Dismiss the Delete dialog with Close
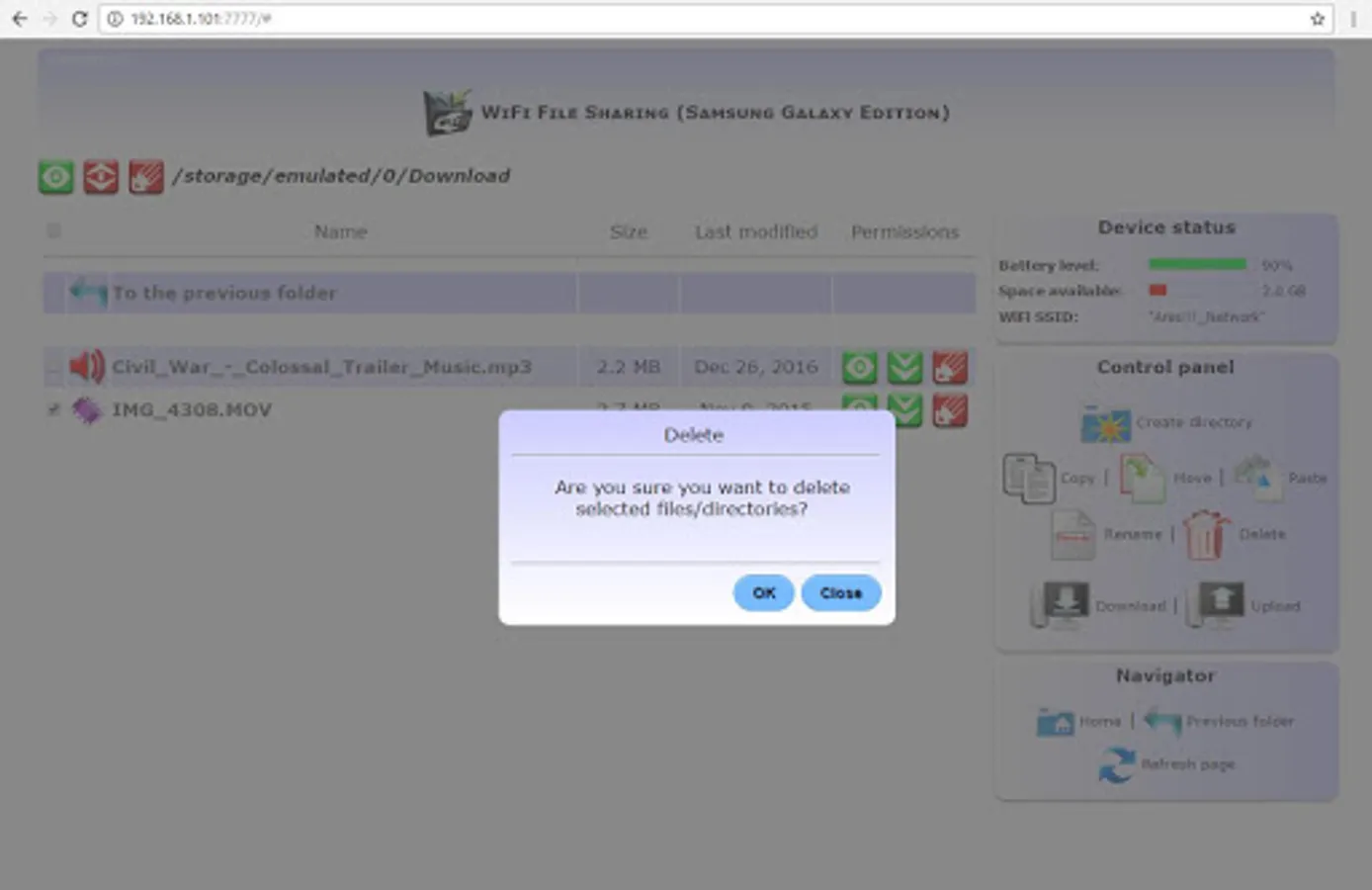This screenshot has width=1372, height=890. (841, 593)
